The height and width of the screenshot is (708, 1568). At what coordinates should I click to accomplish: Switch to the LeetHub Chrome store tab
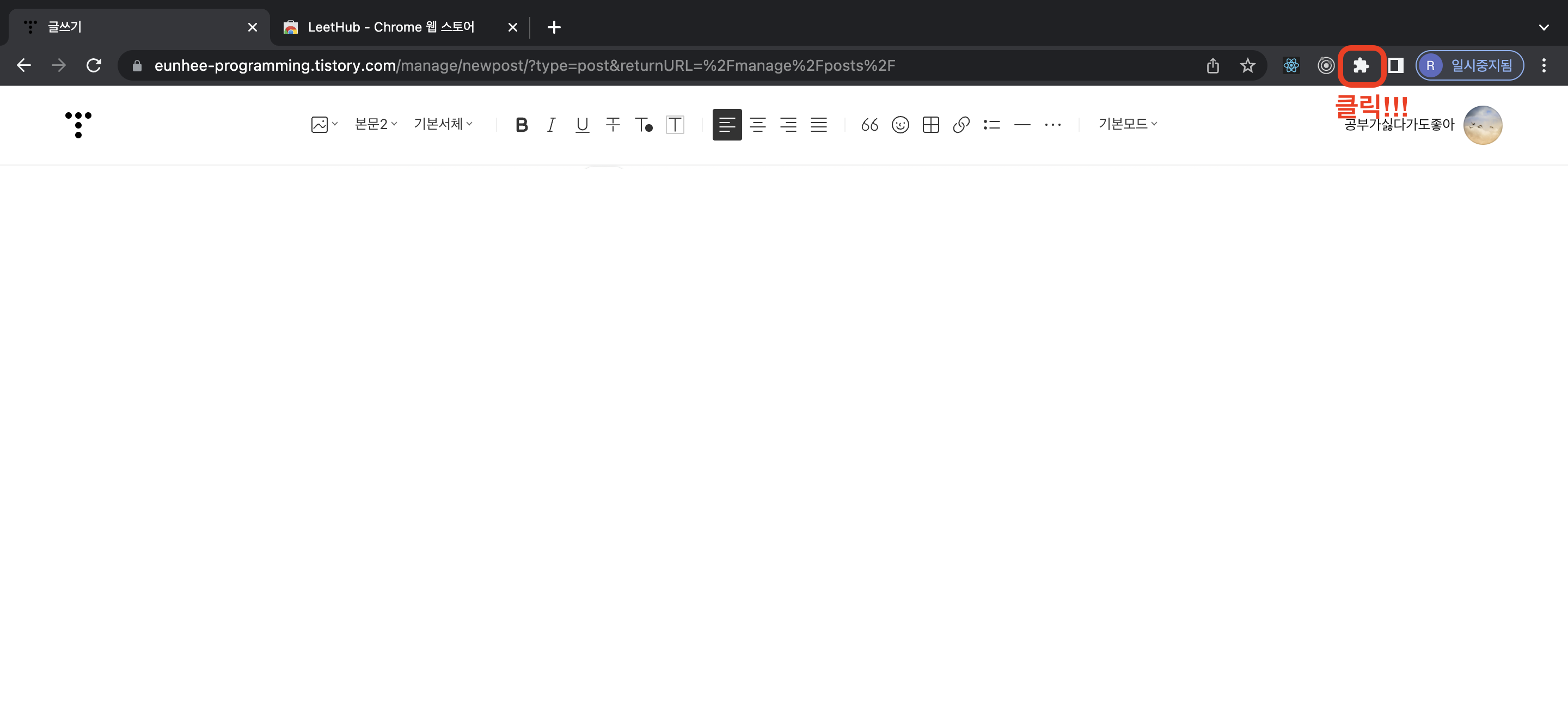[390, 27]
